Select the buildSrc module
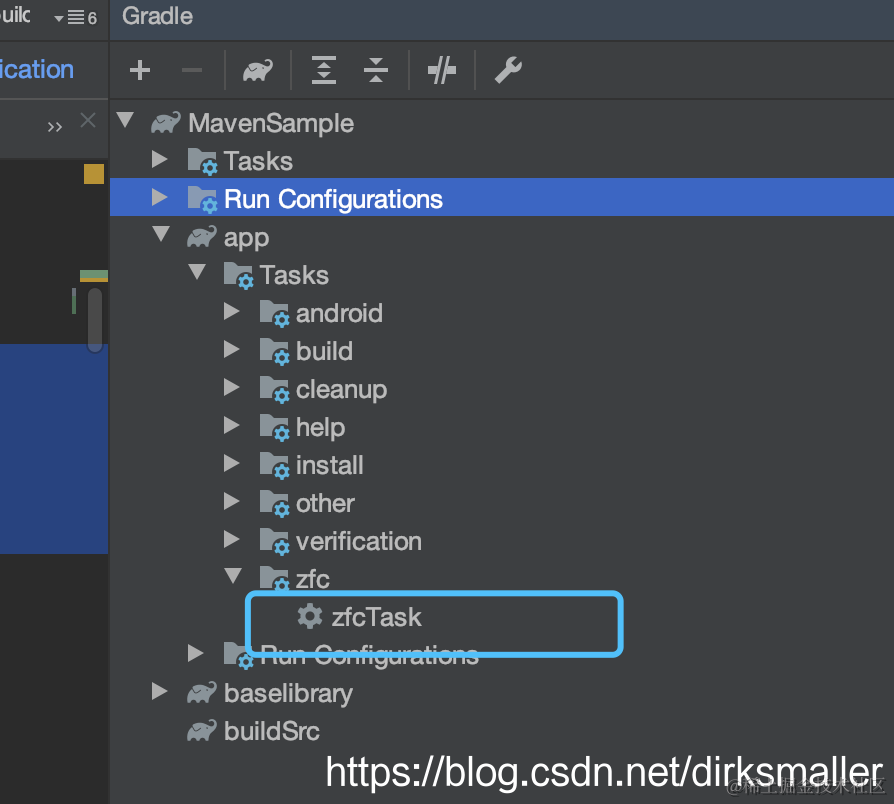This screenshot has height=804, width=894. tap(271, 732)
